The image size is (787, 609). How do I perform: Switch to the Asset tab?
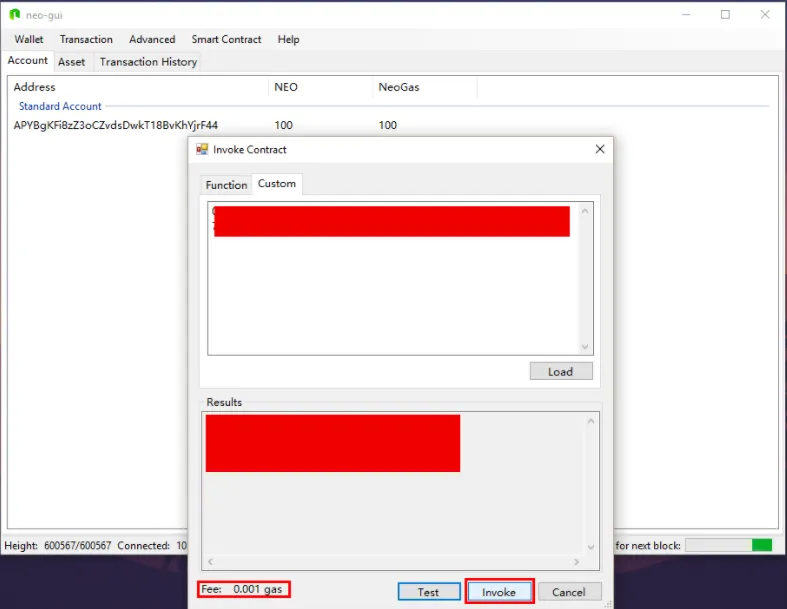71,62
